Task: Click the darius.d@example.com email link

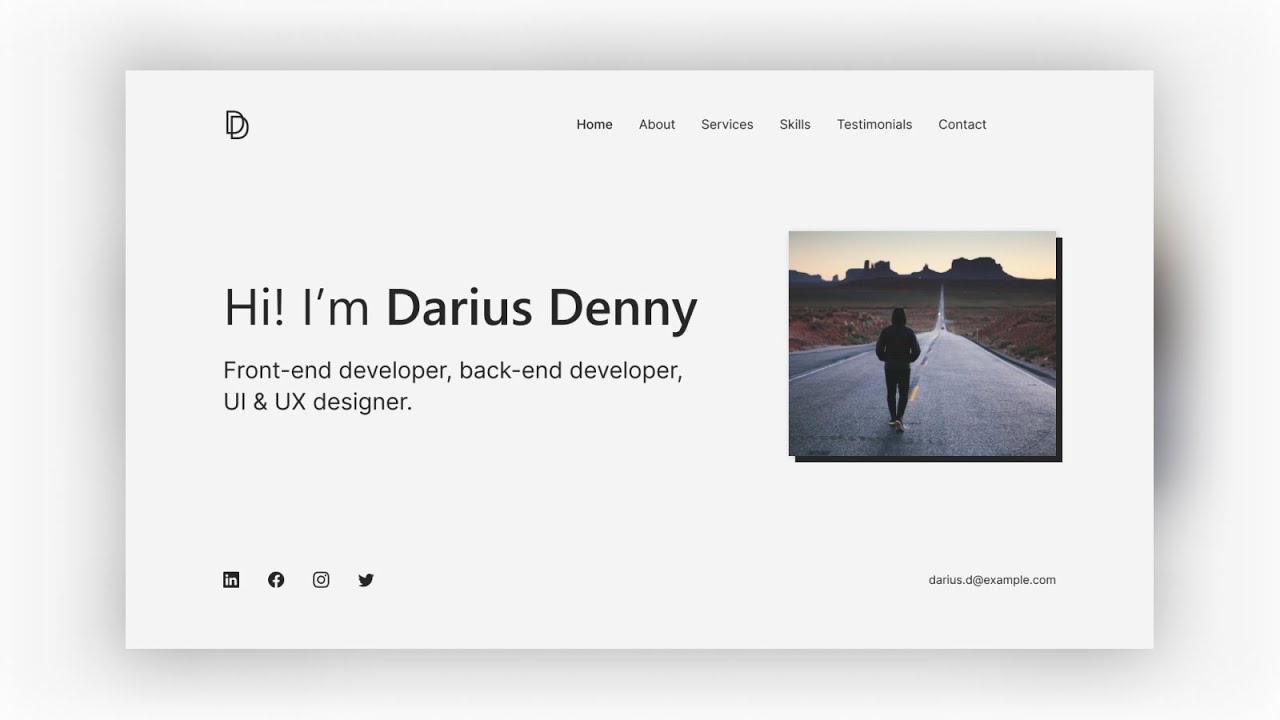Action: coord(992,580)
